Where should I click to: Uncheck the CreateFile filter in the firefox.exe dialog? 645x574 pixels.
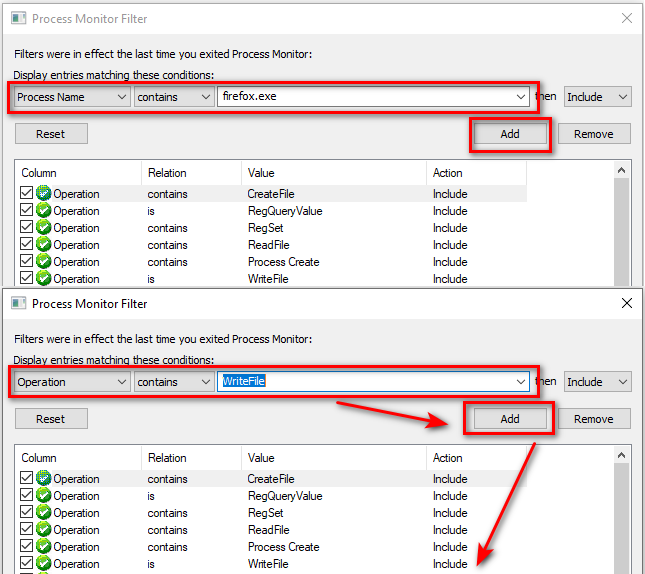26,194
